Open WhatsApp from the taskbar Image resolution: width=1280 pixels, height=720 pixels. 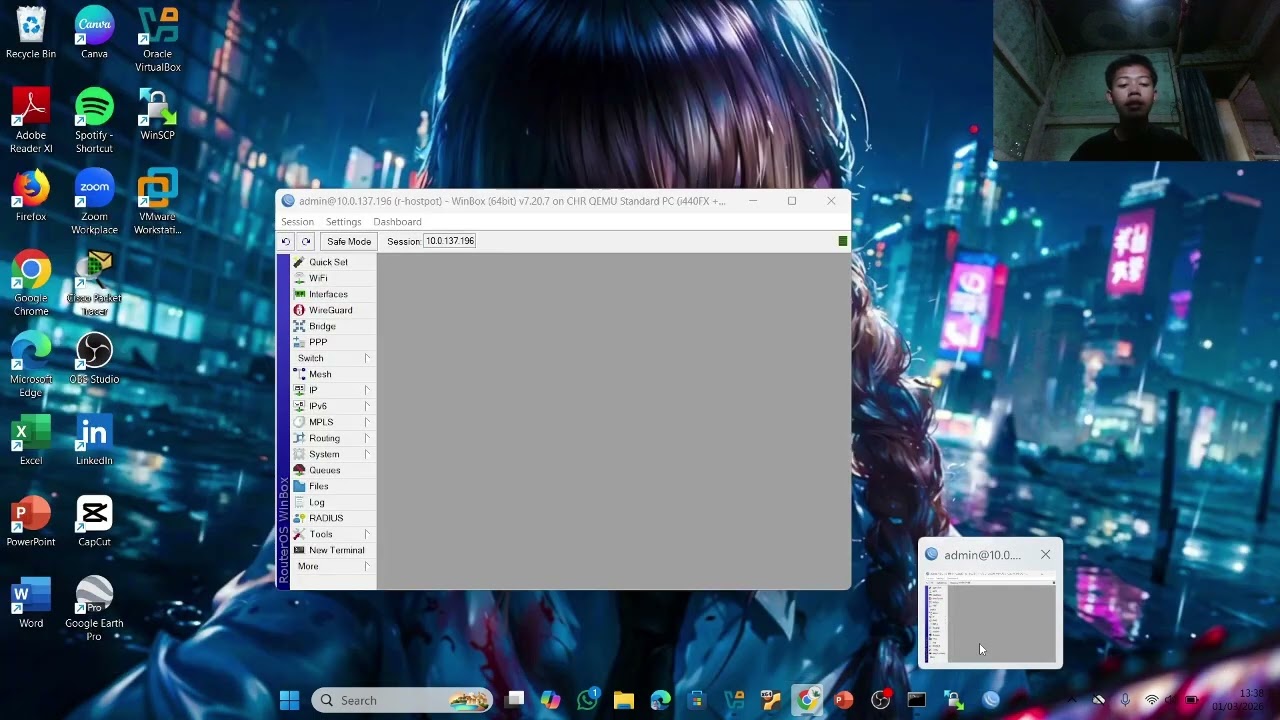[587, 700]
